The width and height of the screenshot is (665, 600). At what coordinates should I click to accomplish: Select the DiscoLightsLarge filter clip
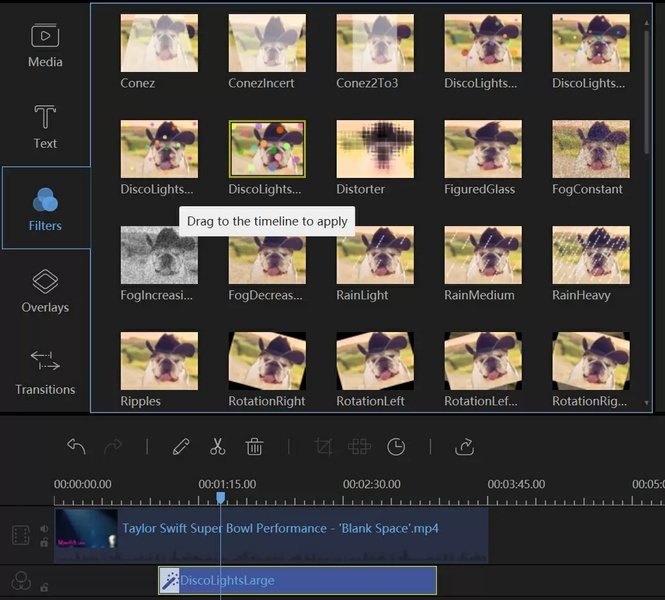297,580
